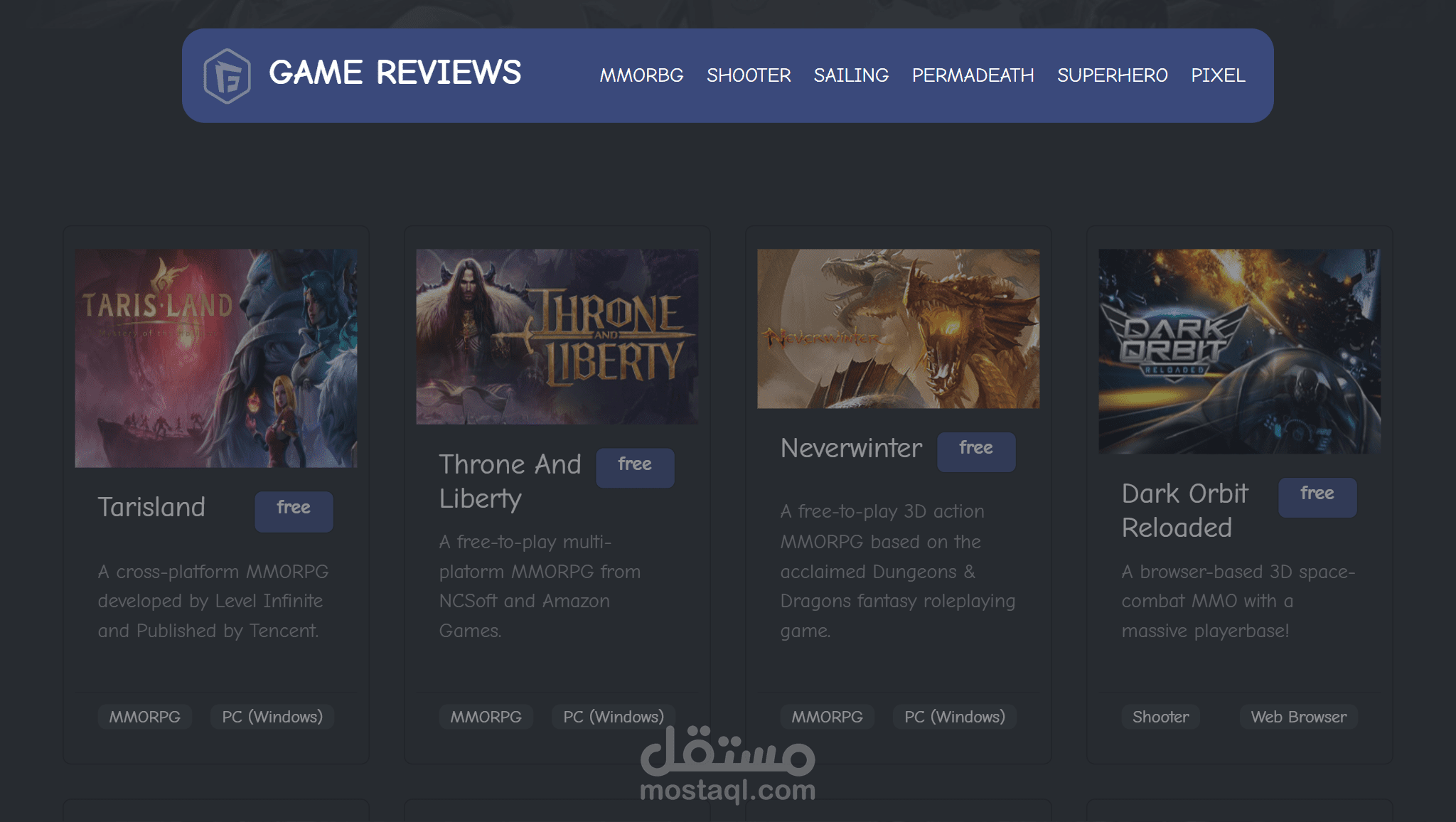1456x822 pixels.
Task: Click the GAME REVIEWS title text
Action: pyautogui.click(x=395, y=73)
